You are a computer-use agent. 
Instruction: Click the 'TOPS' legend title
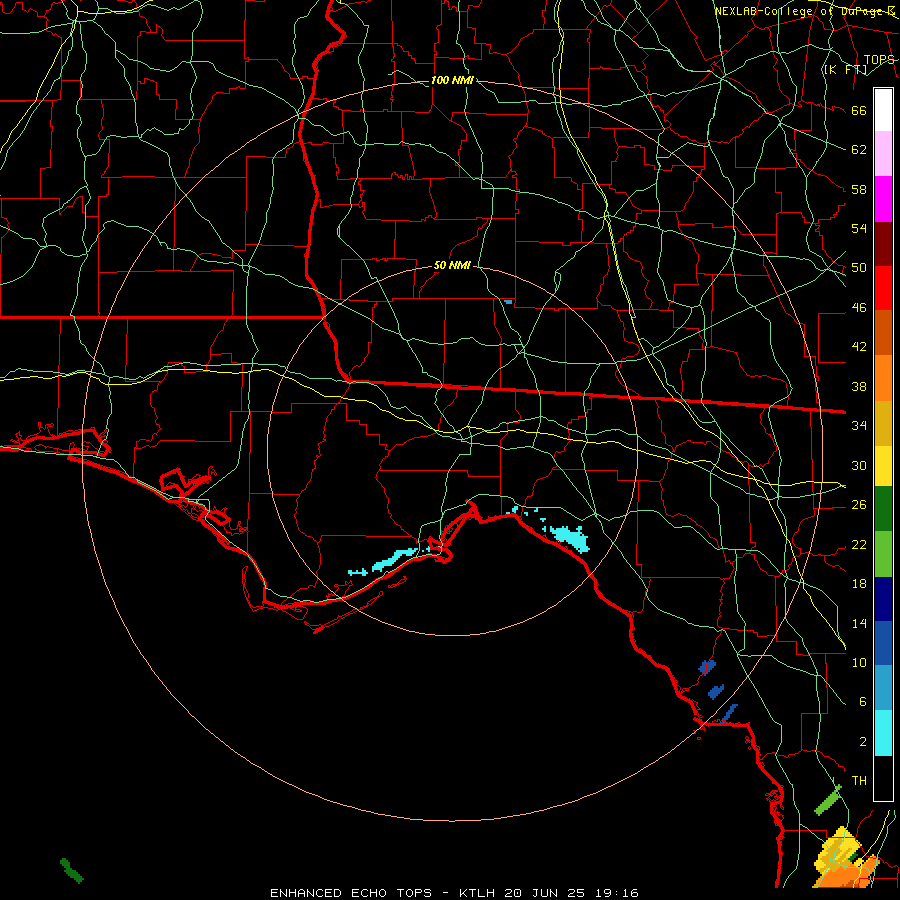click(879, 59)
